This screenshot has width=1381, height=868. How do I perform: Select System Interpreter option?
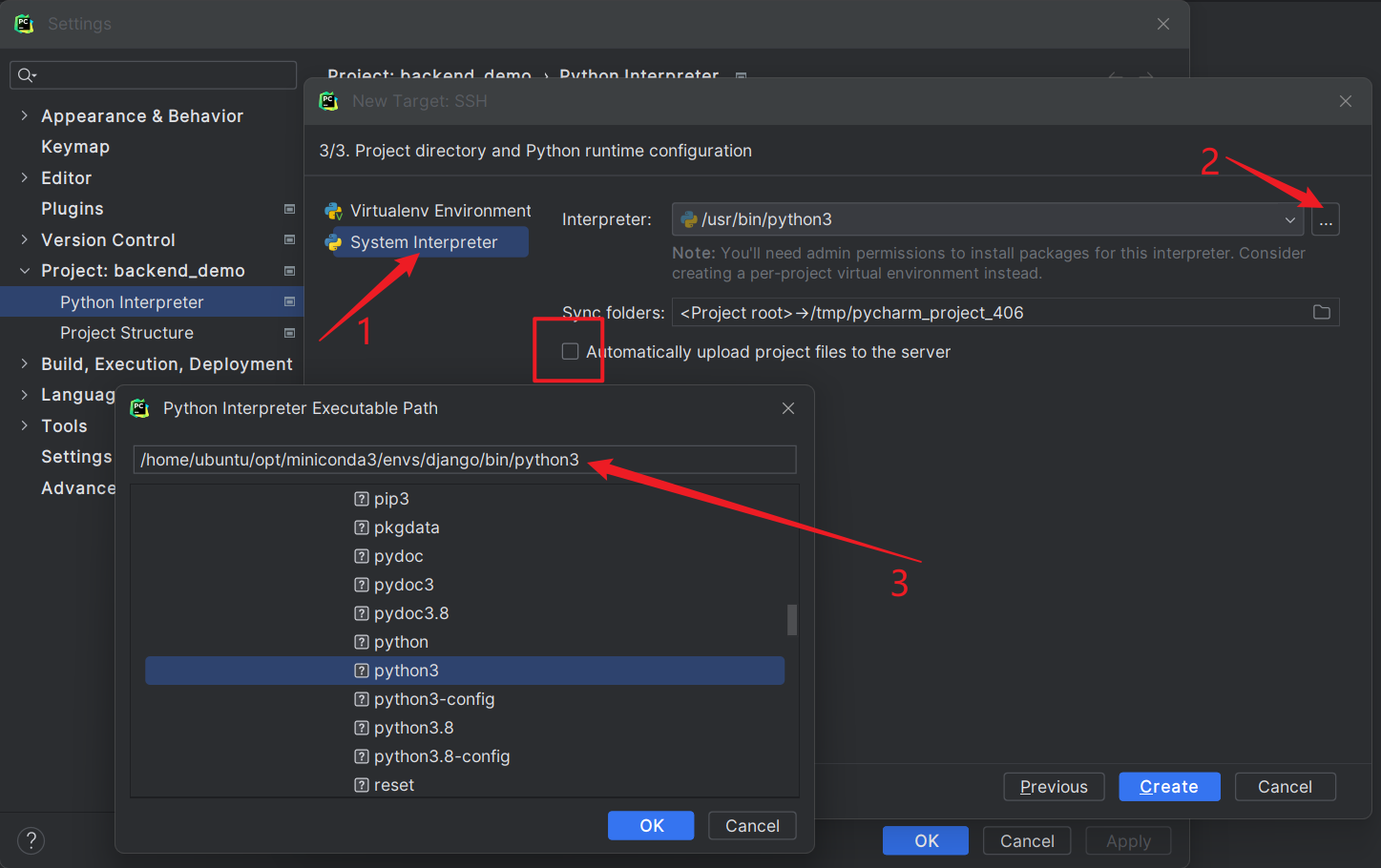tap(424, 242)
